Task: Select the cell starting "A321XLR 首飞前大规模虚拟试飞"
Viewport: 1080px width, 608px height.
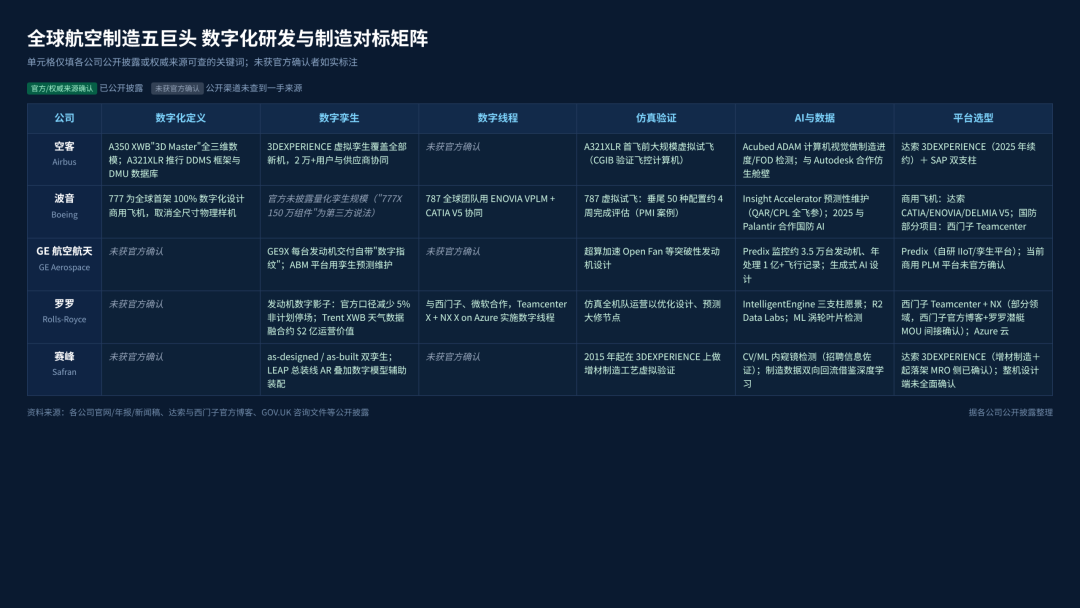Action: 656,159
